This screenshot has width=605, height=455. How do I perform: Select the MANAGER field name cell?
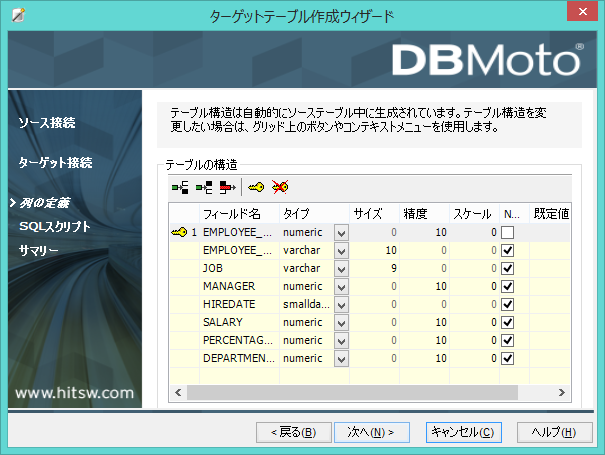[x=239, y=286]
